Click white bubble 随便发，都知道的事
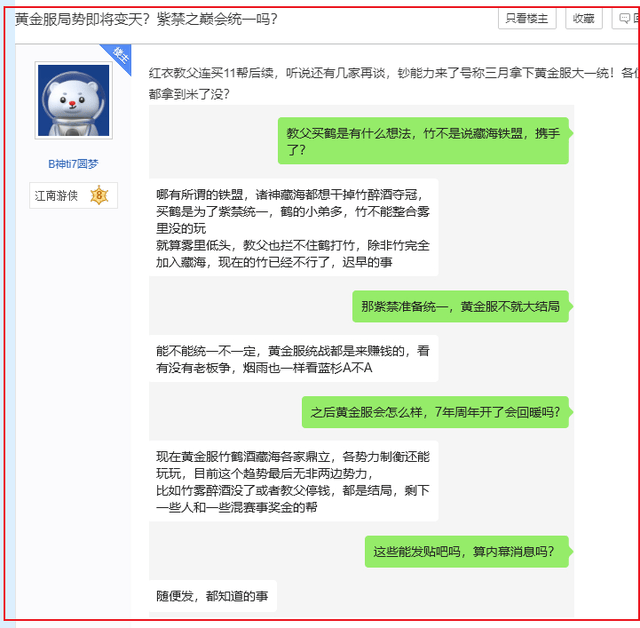Viewport: 640px width, 628px height. click(x=213, y=596)
